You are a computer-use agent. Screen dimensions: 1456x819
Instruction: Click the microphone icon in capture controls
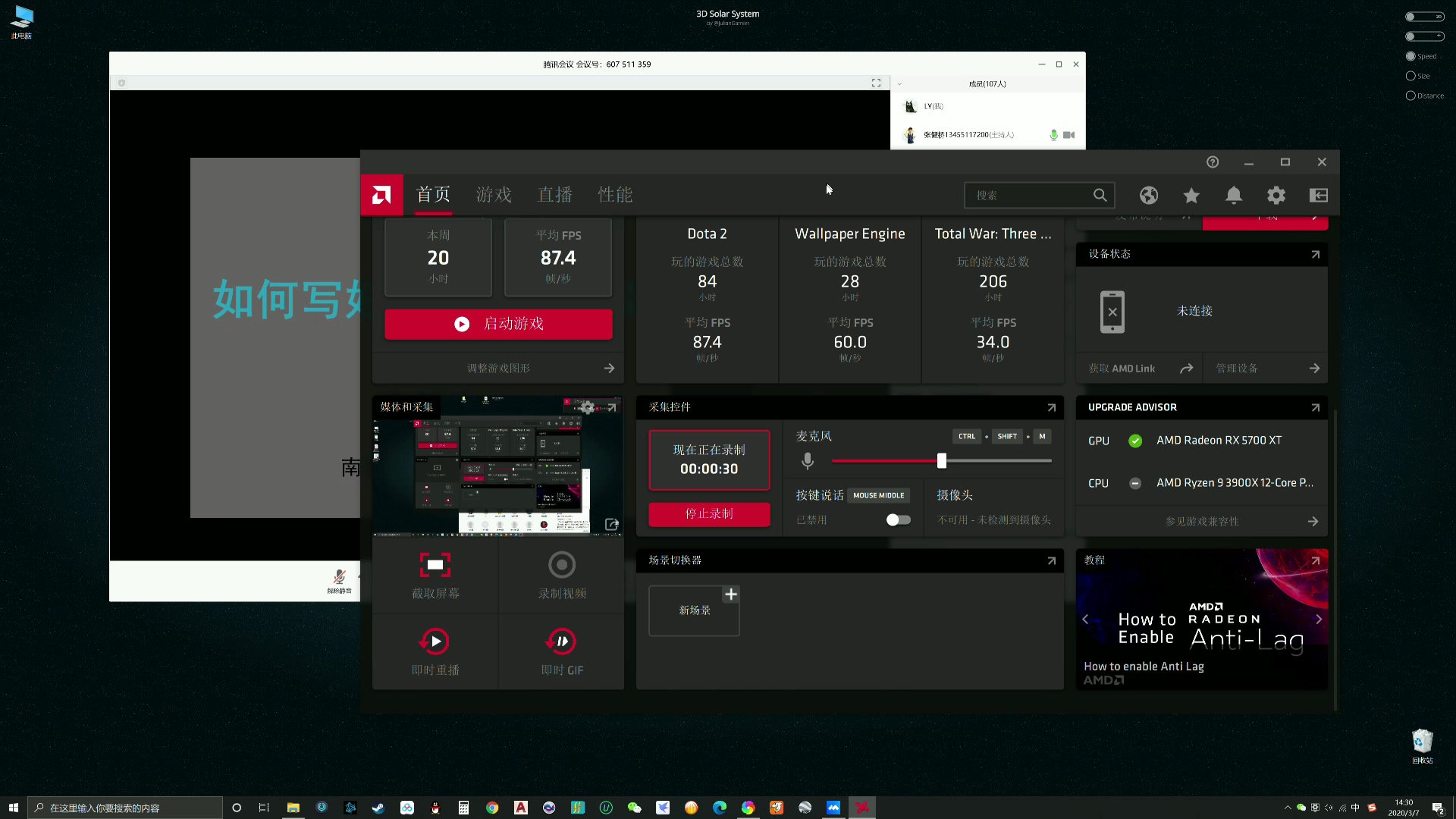[808, 460]
